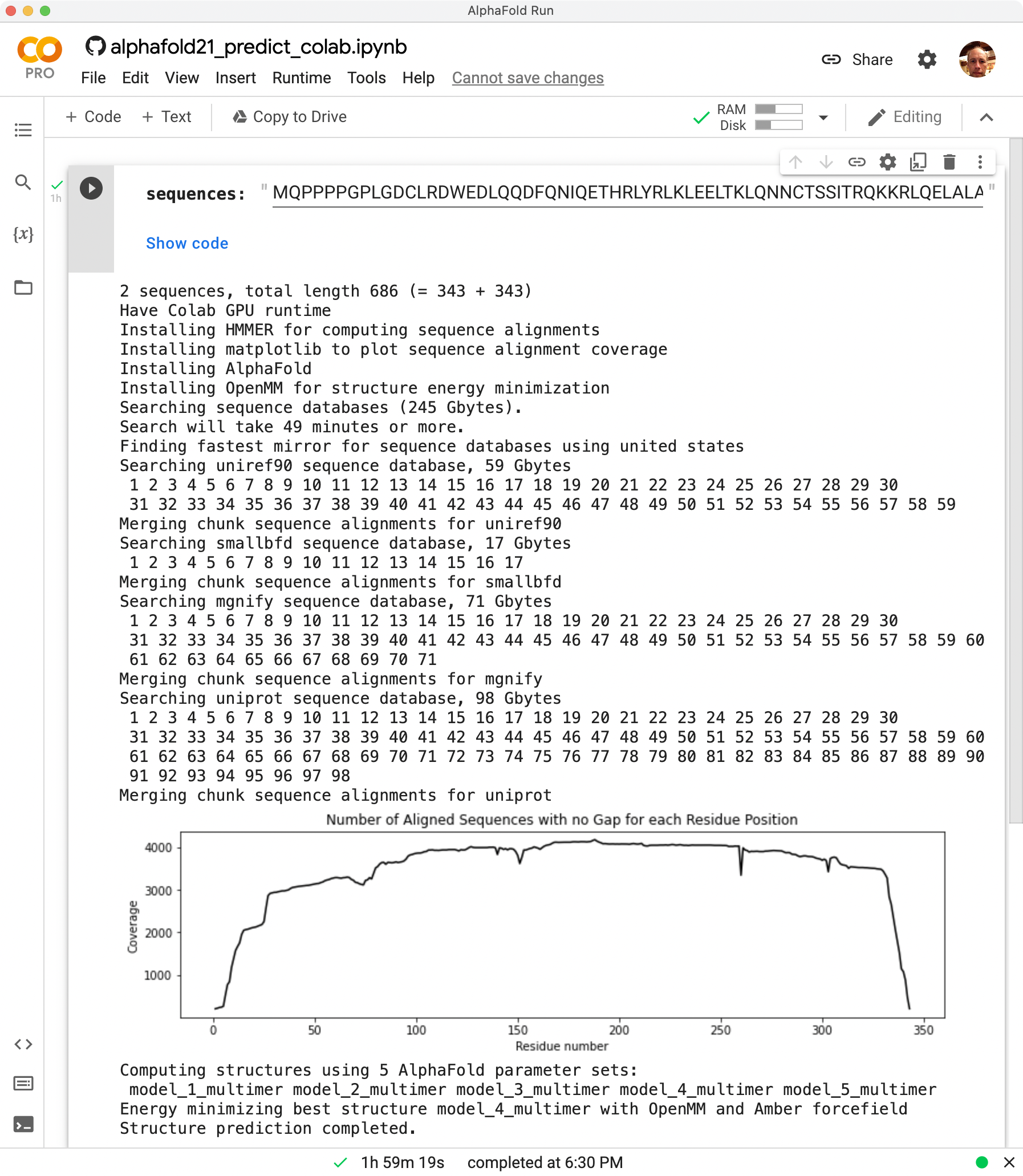The height and width of the screenshot is (1176, 1023).
Task: Delete the current cell
Action: (x=949, y=162)
